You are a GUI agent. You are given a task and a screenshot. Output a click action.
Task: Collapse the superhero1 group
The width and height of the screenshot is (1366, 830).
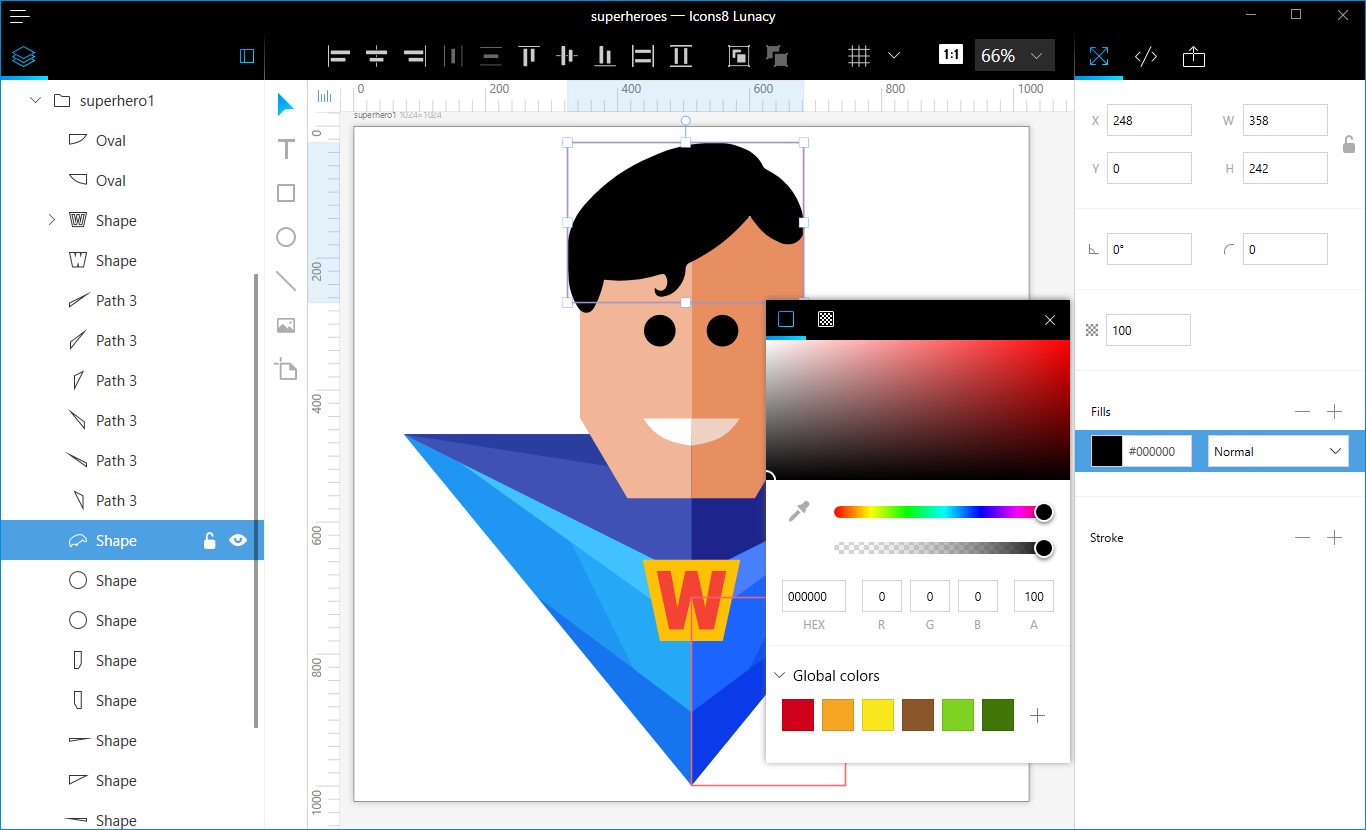(x=36, y=101)
